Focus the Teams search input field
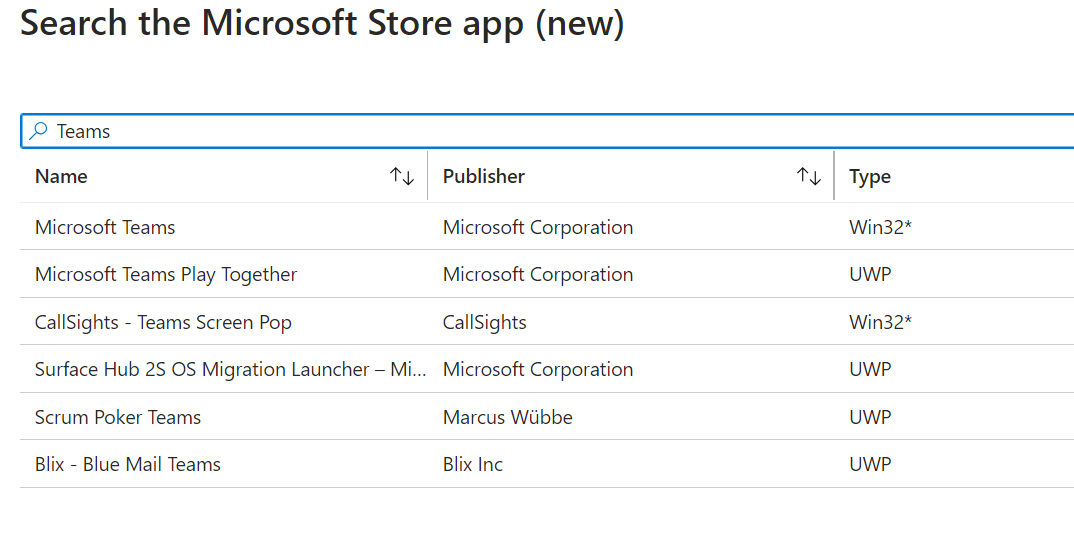The height and width of the screenshot is (538, 1074). tap(548, 131)
